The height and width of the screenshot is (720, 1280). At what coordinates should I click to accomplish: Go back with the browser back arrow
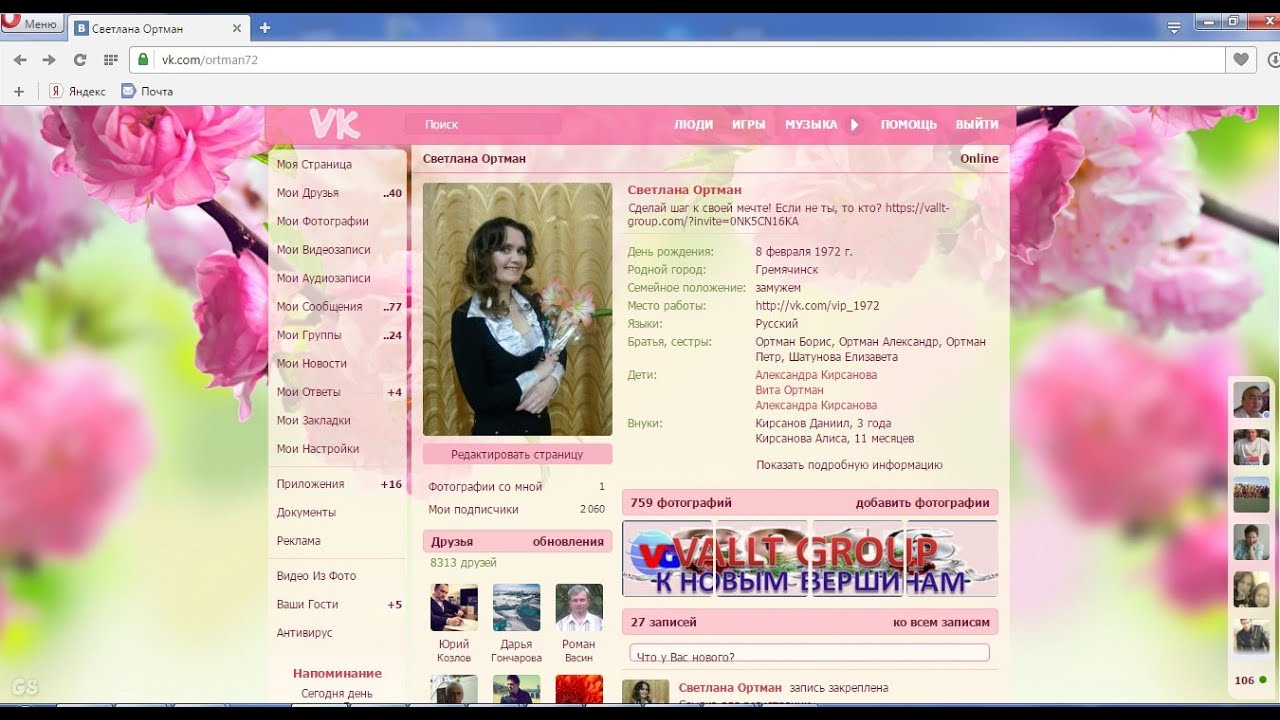click(x=20, y=60)
